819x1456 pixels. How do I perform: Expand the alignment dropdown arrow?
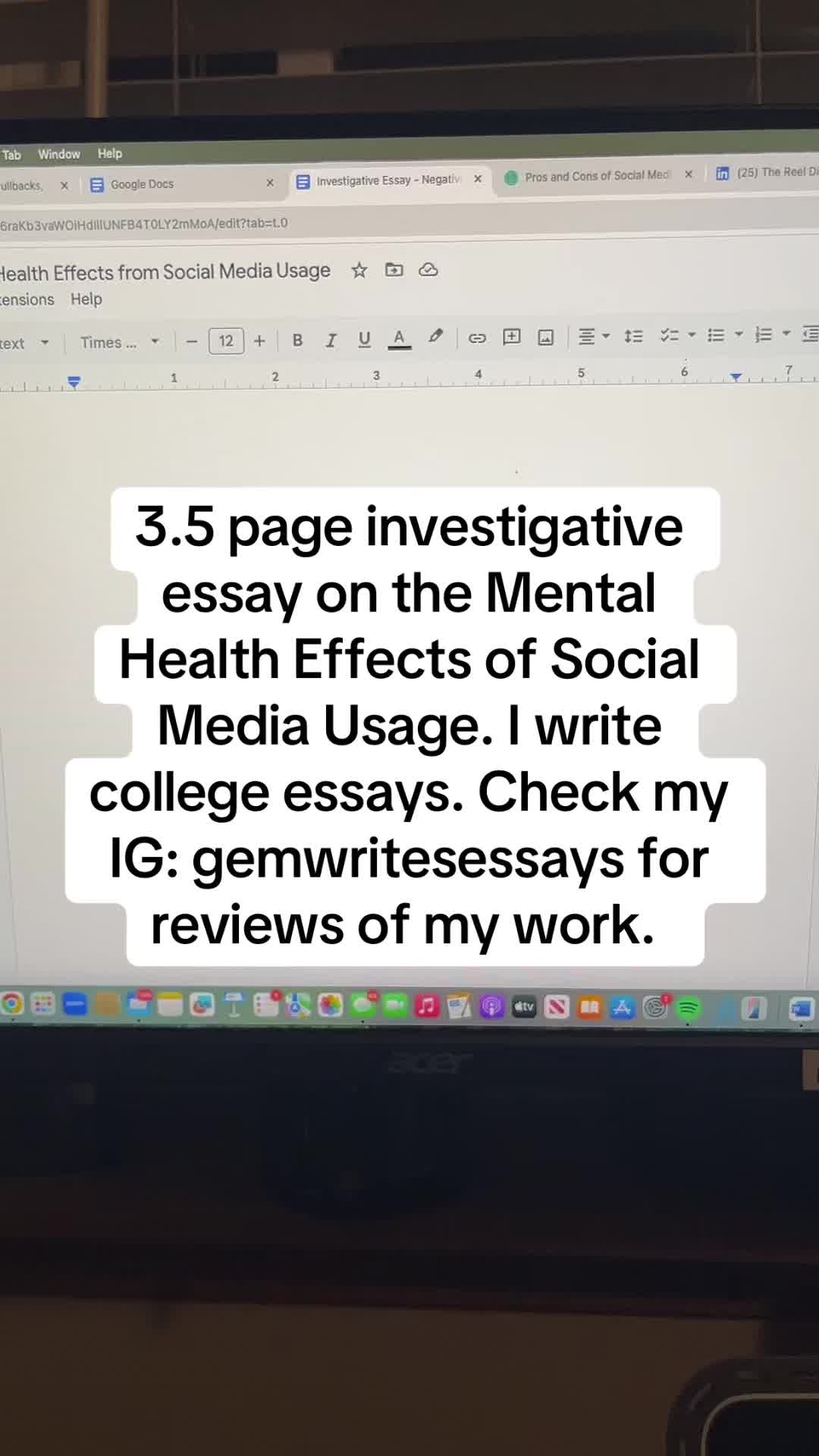coord(606,335)
